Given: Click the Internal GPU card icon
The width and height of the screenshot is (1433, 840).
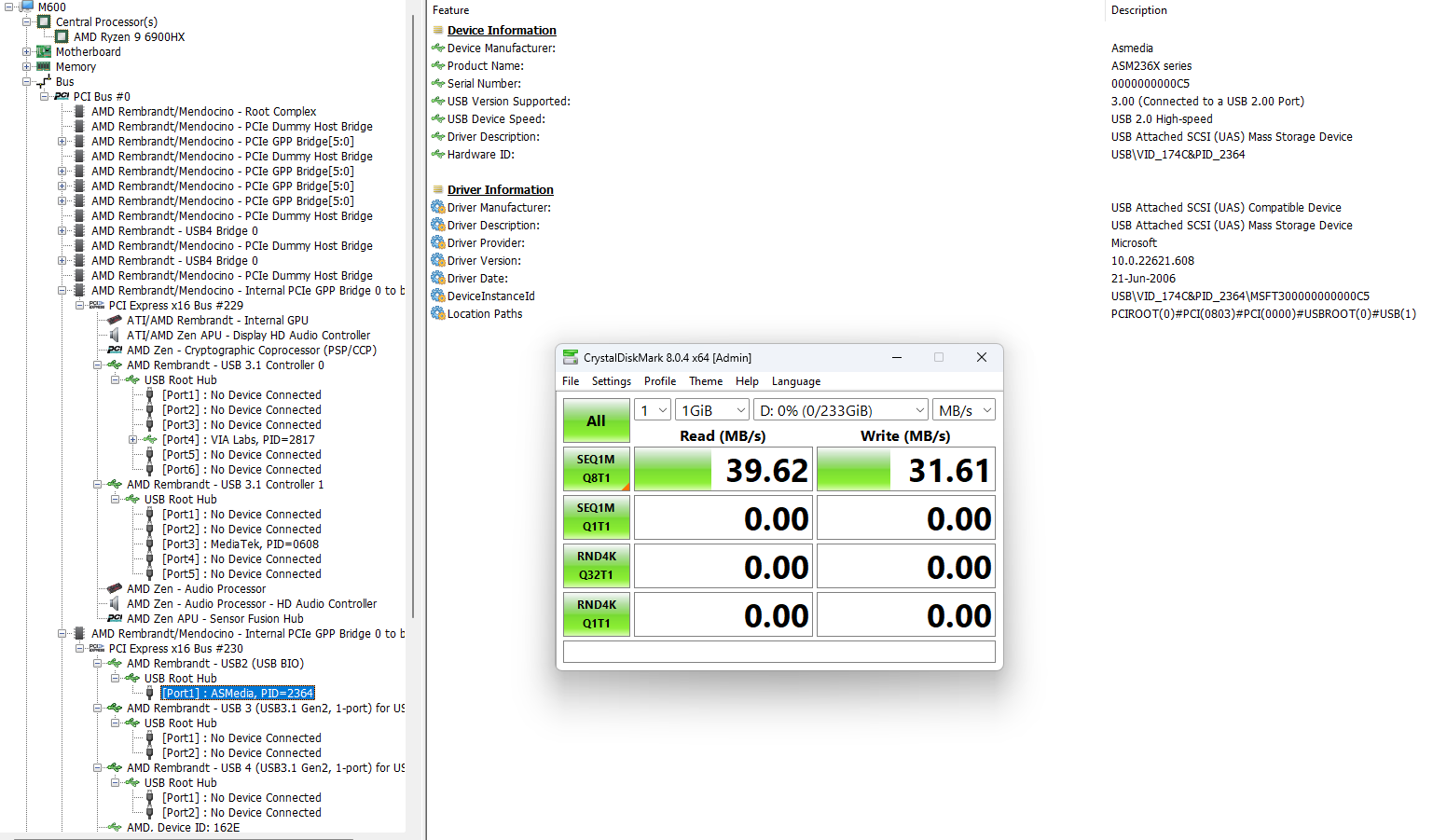Looking at the screenshot, I should 115,320.
